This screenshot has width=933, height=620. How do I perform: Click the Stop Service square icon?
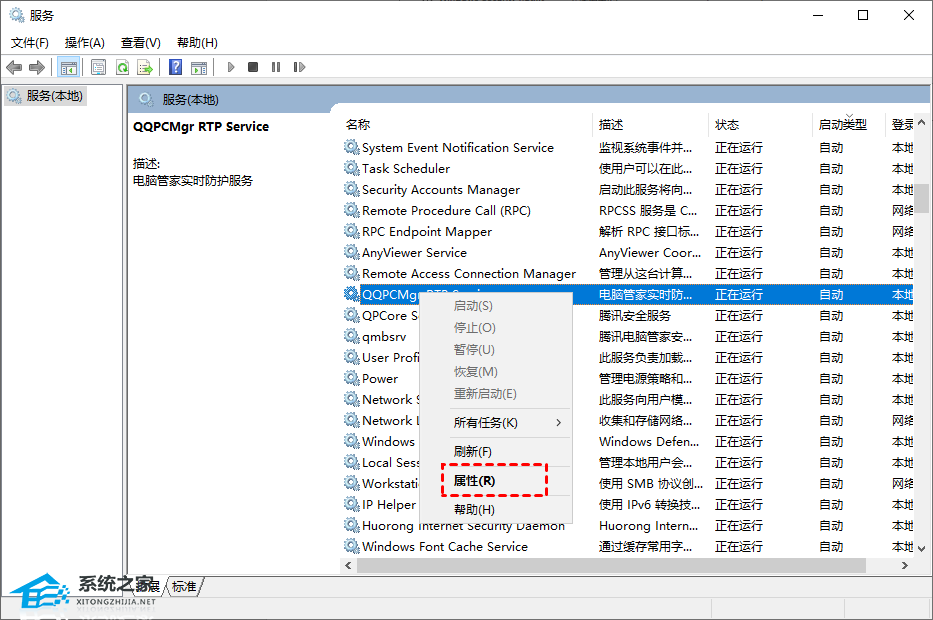tap(253, 67)
